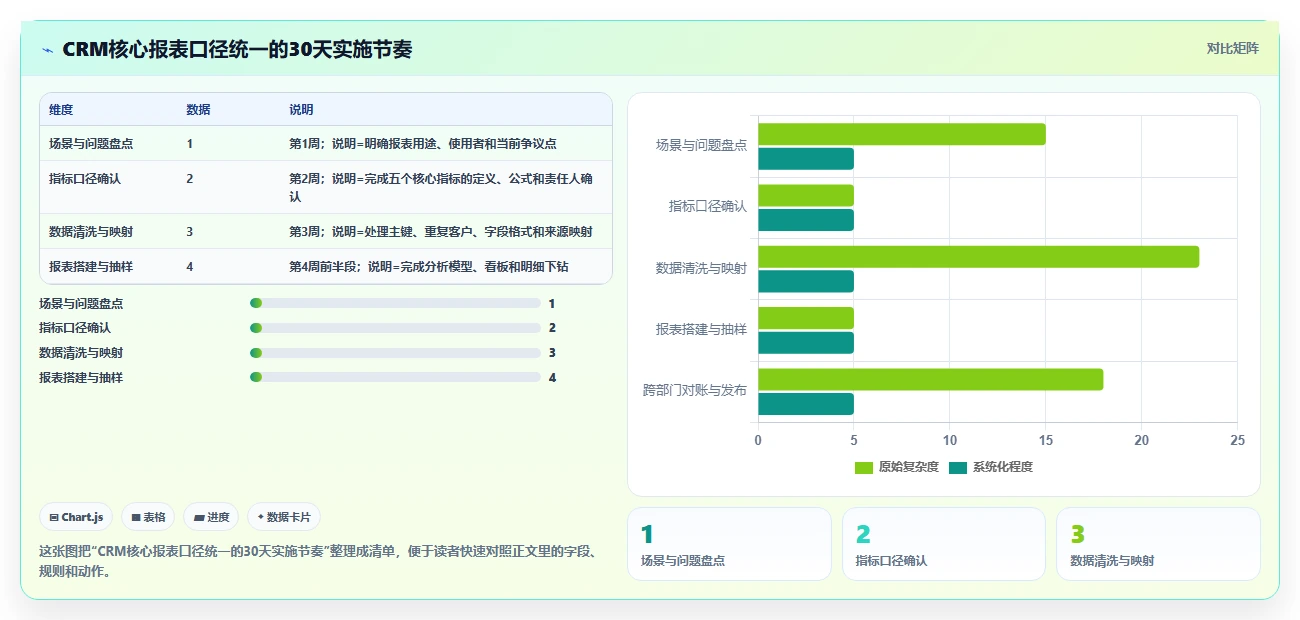Viewport: 1300px width, 620px height.
Task: Click the 指标口径确认 label in the progress list
Action: (x=75, y=328)
